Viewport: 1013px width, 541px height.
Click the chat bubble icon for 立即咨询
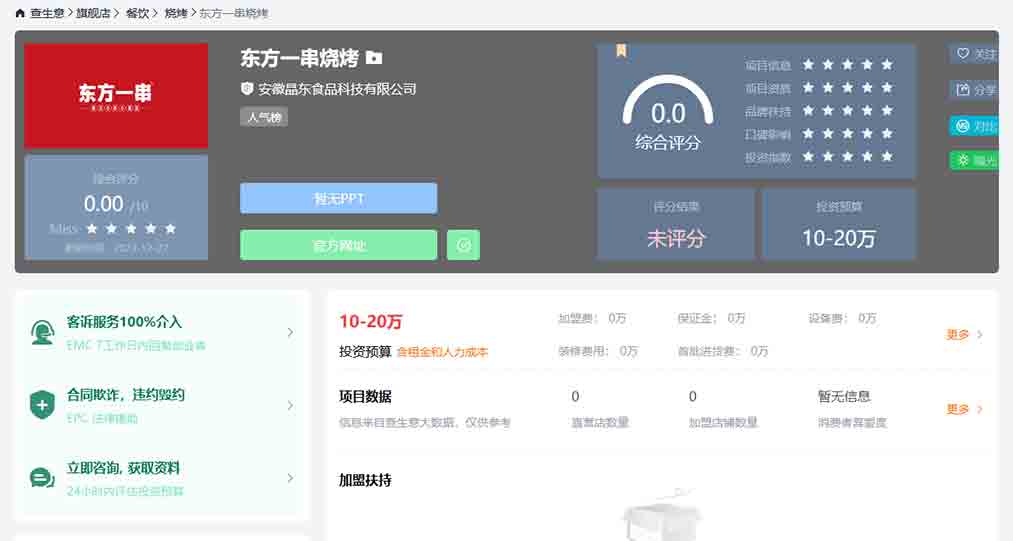(42, 478)
